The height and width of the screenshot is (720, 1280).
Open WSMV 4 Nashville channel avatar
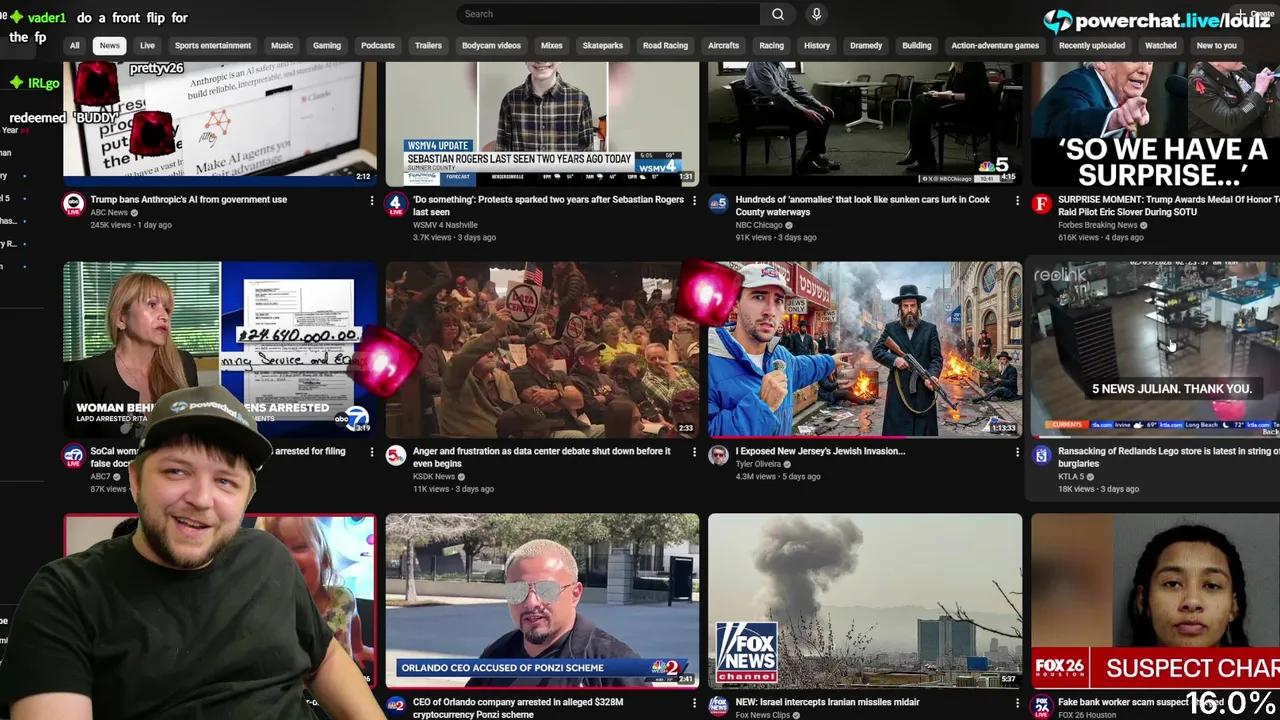coord(396,205)
